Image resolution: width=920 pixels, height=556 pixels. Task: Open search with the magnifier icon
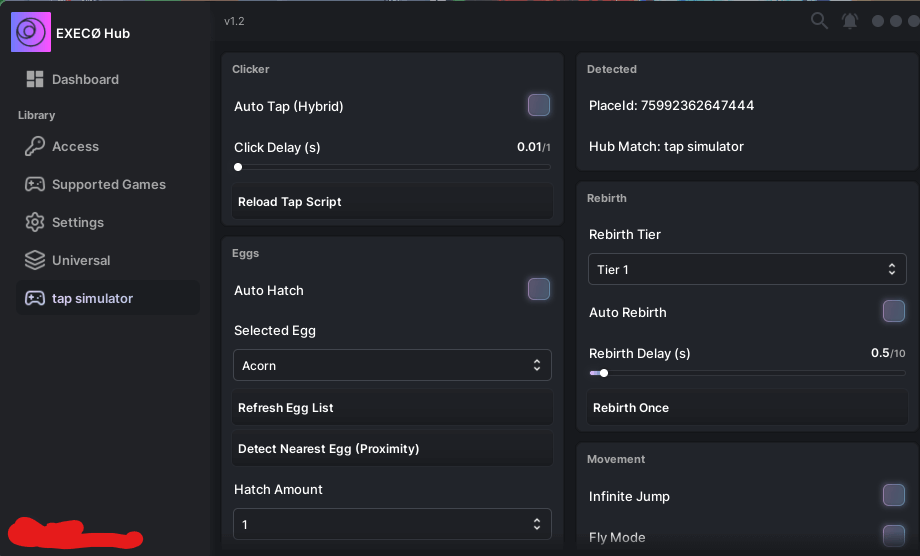click(819, 21)
